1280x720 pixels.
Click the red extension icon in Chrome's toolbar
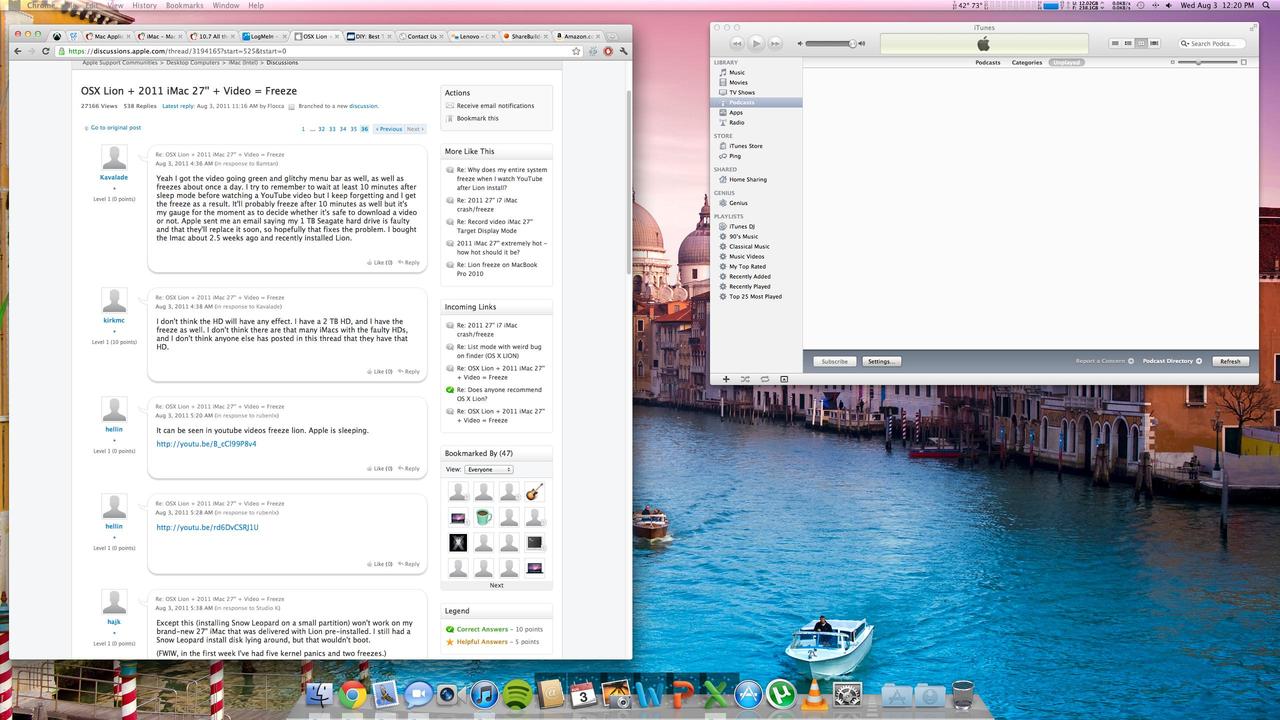(608, 51)
